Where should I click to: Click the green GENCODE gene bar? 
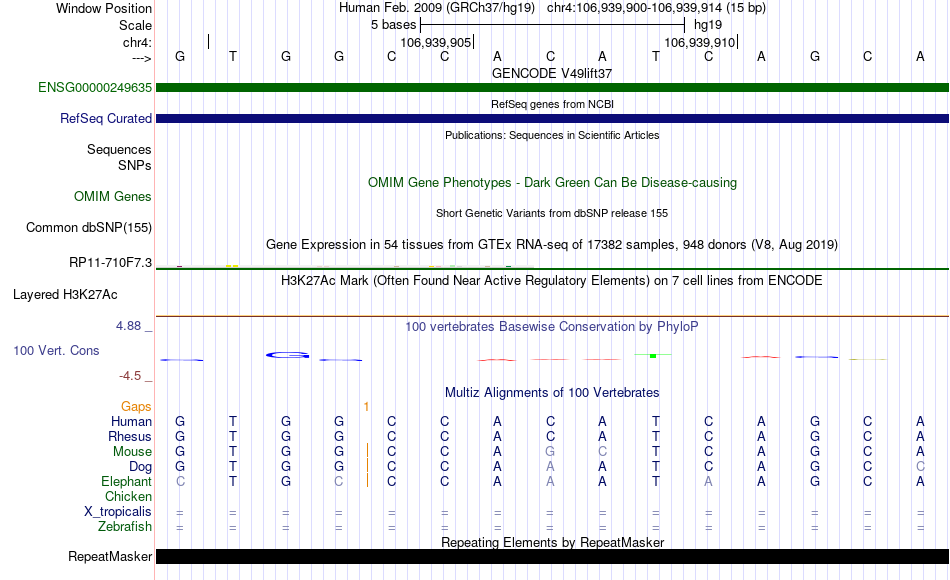(x=552, y=87)
